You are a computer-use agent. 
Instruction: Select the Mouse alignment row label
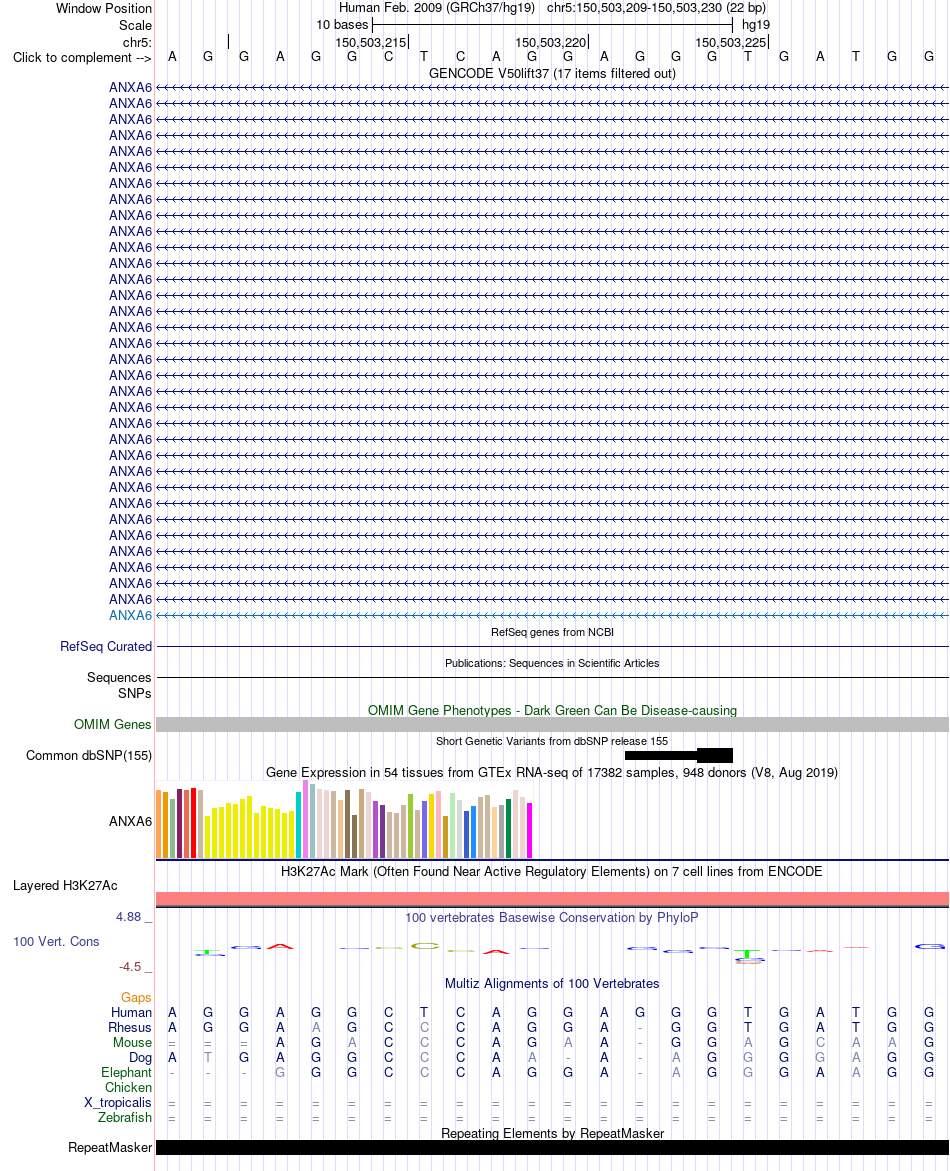point(132,1043)
